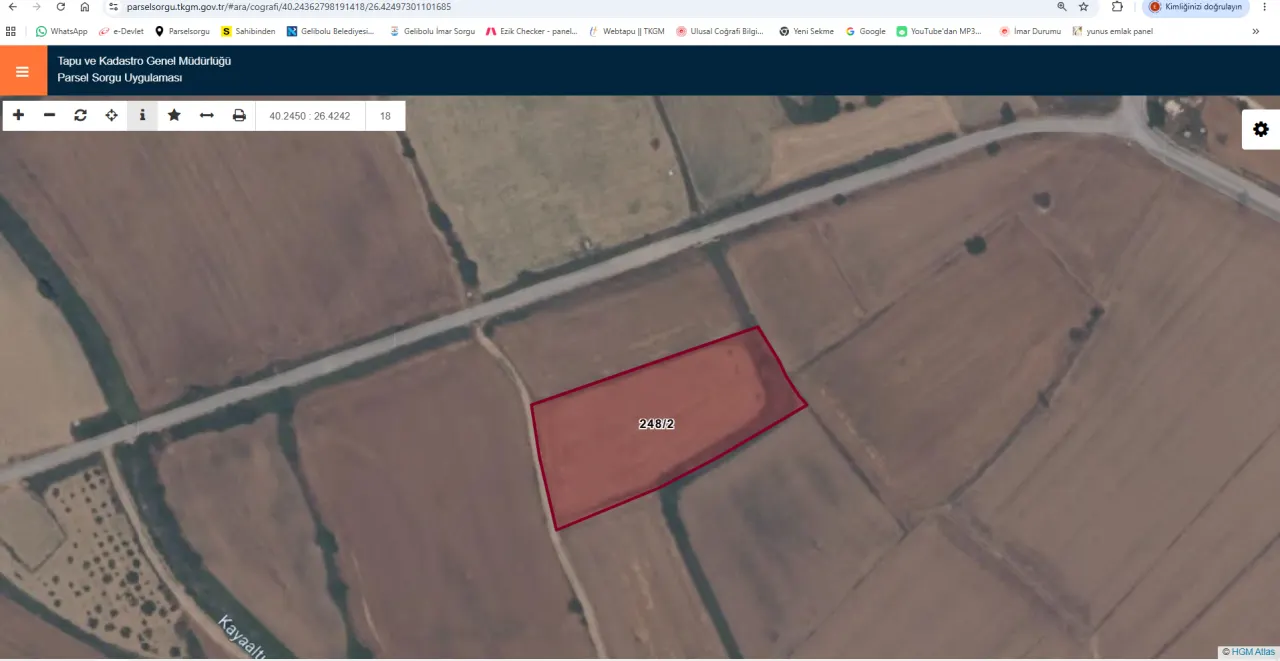Image resolution: width=1280 pixels, height=661 pixels.
Task: Open İmar Durumu bookmark
Action: (x=1030, y=31)
